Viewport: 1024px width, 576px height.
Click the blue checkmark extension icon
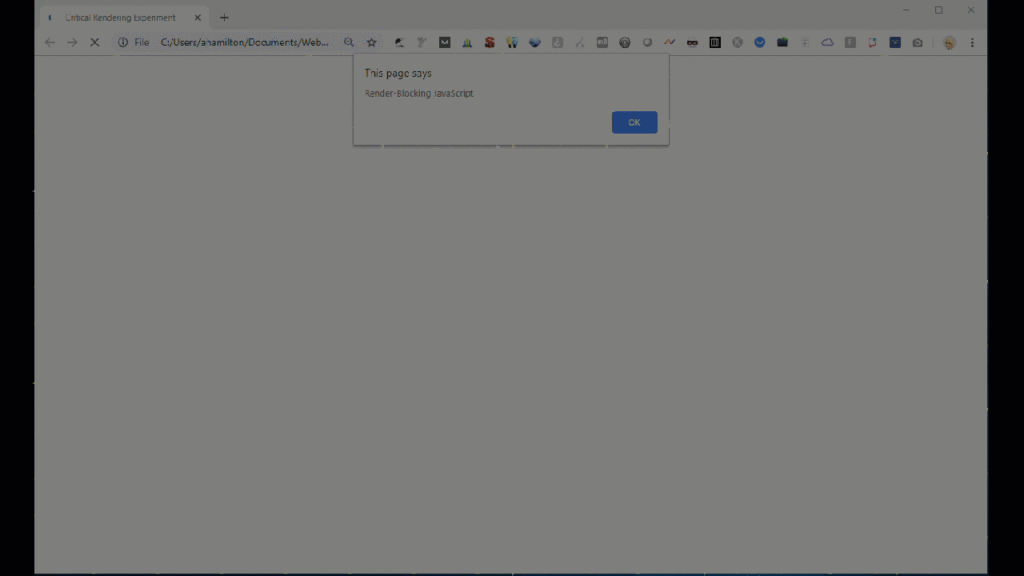tap(760, 43)
